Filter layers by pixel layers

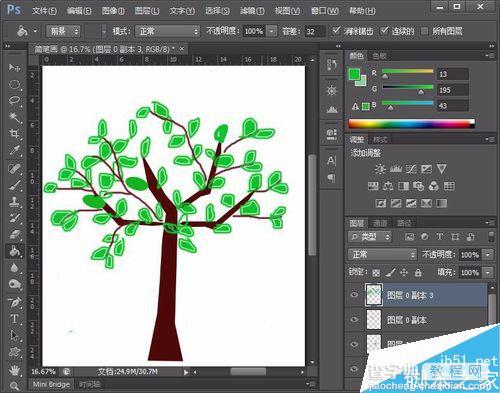coord(409,237)
